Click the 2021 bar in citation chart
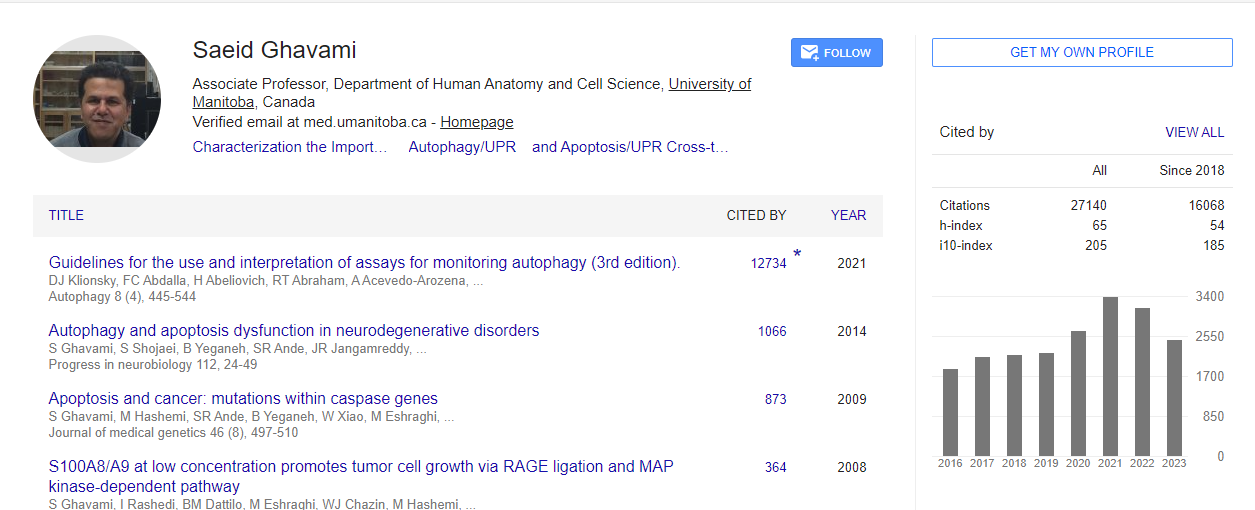 tap(1110, 376)
